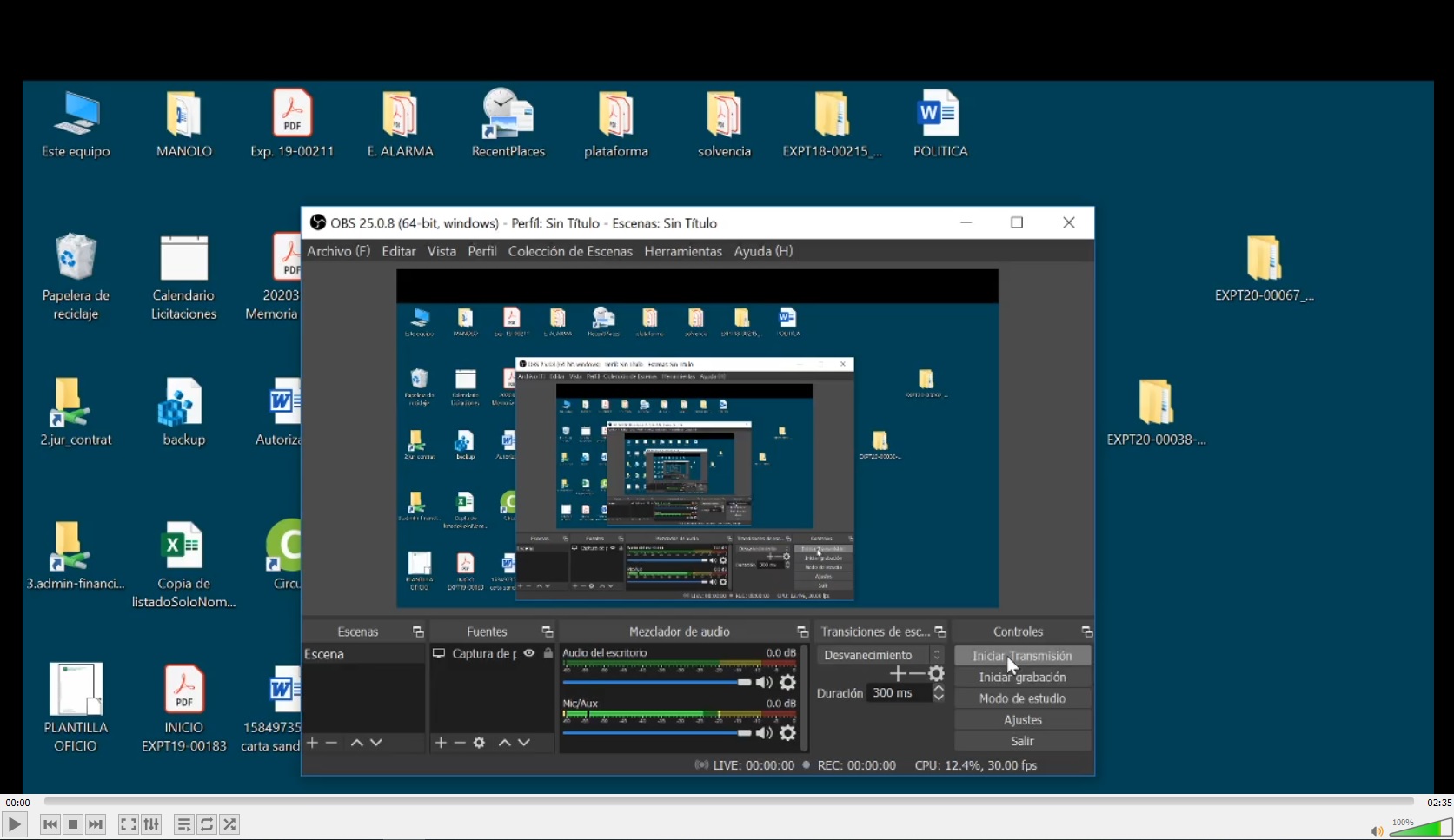Toggle the lock on the Captura source
The width and height of the screenshot is (1454, 840).
tap(548, 653)
